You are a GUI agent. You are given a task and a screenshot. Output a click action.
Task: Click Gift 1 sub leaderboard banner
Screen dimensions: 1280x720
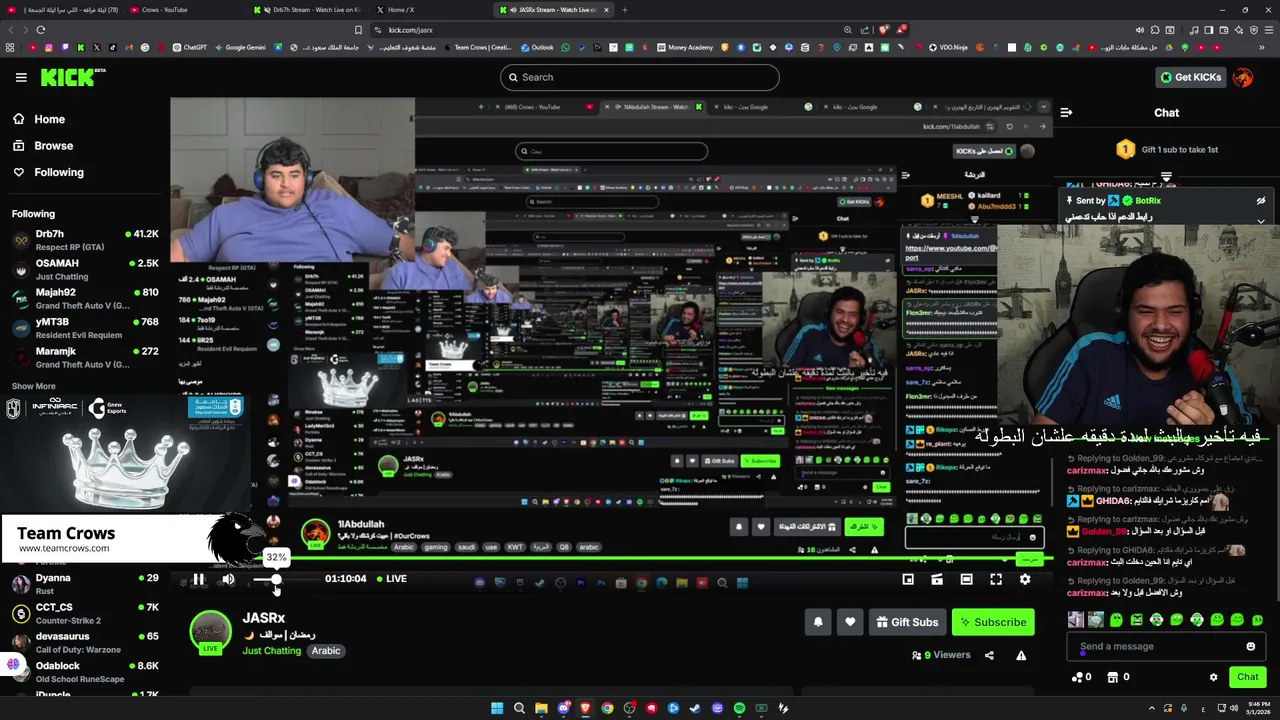click(1166, 150)
